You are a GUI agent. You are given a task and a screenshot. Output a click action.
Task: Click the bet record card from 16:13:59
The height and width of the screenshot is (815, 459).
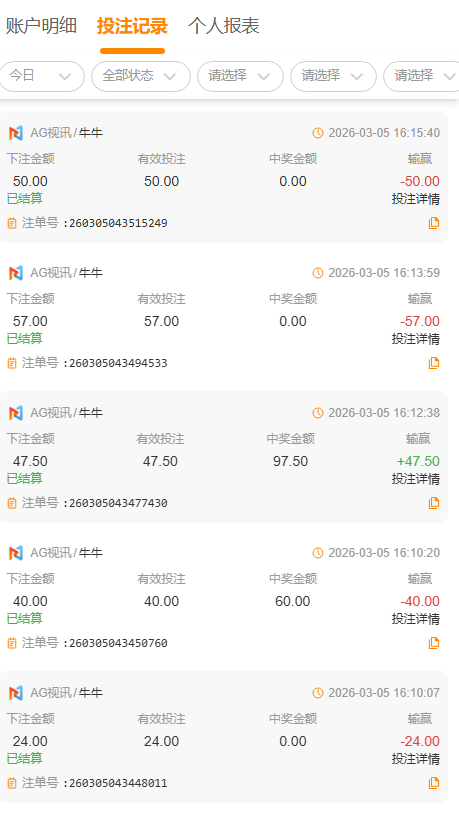point(224,317)
